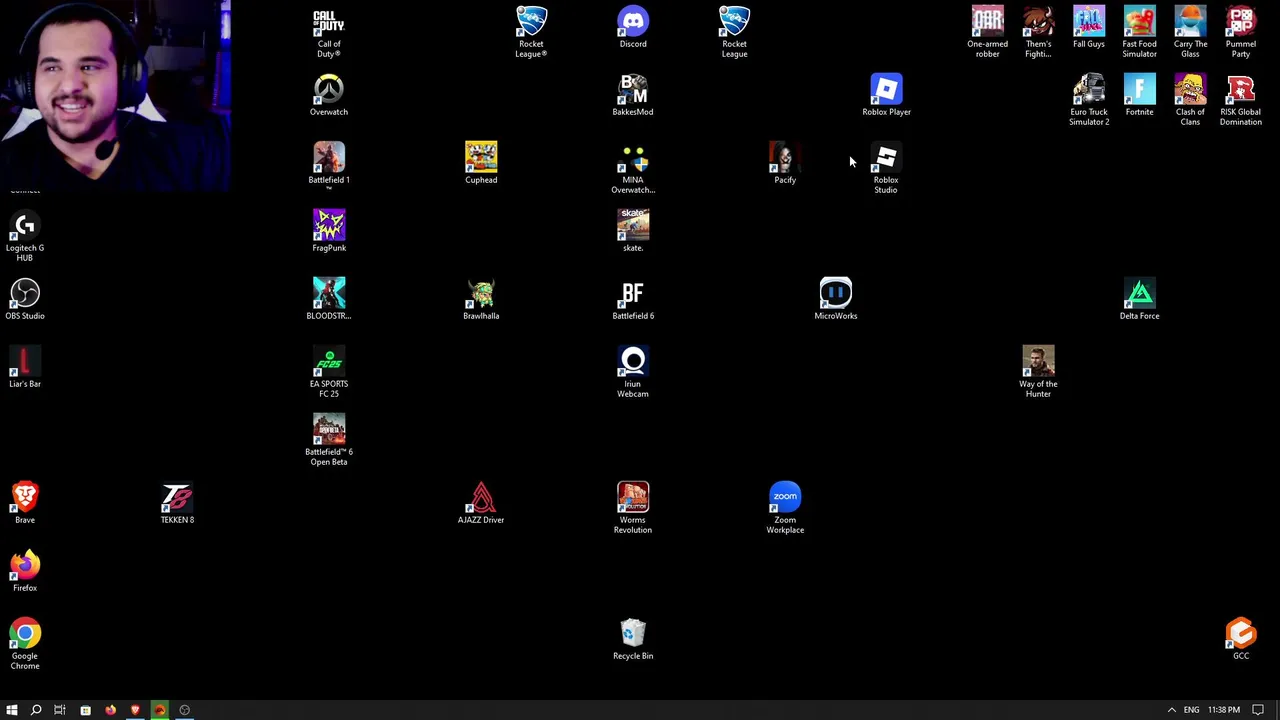Click the ENG language indicator
This screenshot has width=1280, height=720.
(x=1191, y=710)
